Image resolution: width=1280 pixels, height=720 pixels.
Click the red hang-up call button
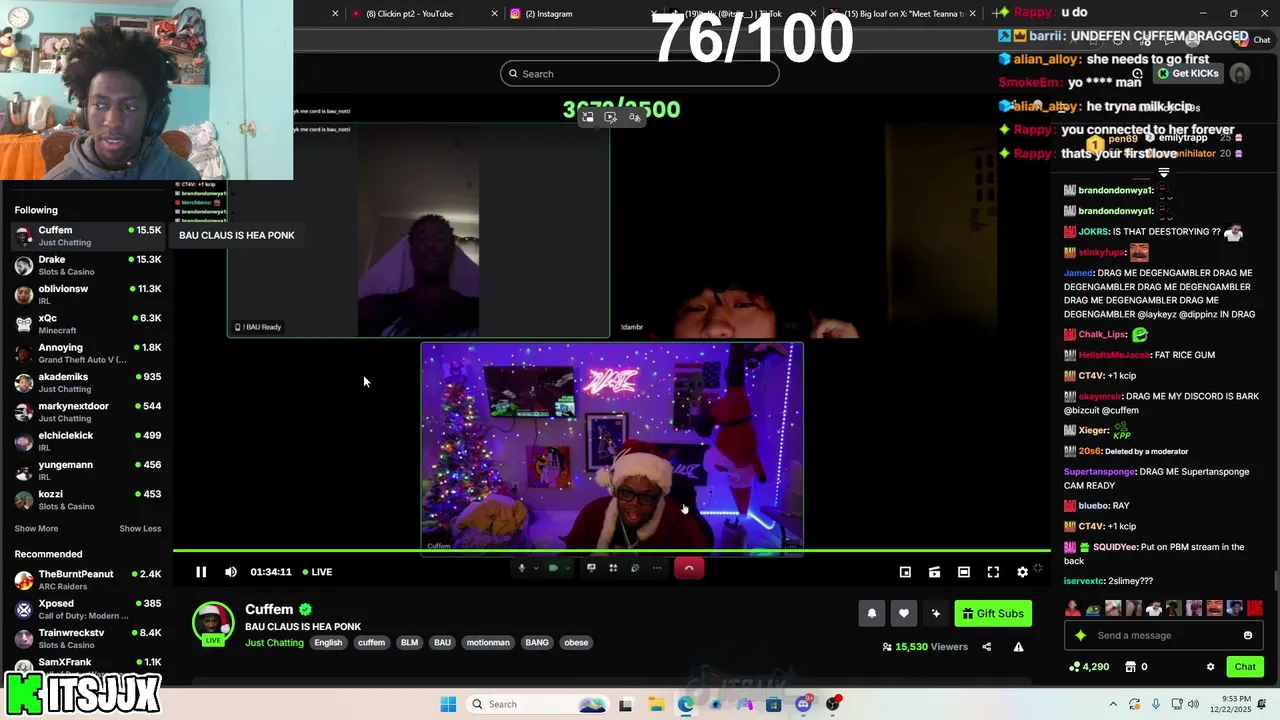688,568
